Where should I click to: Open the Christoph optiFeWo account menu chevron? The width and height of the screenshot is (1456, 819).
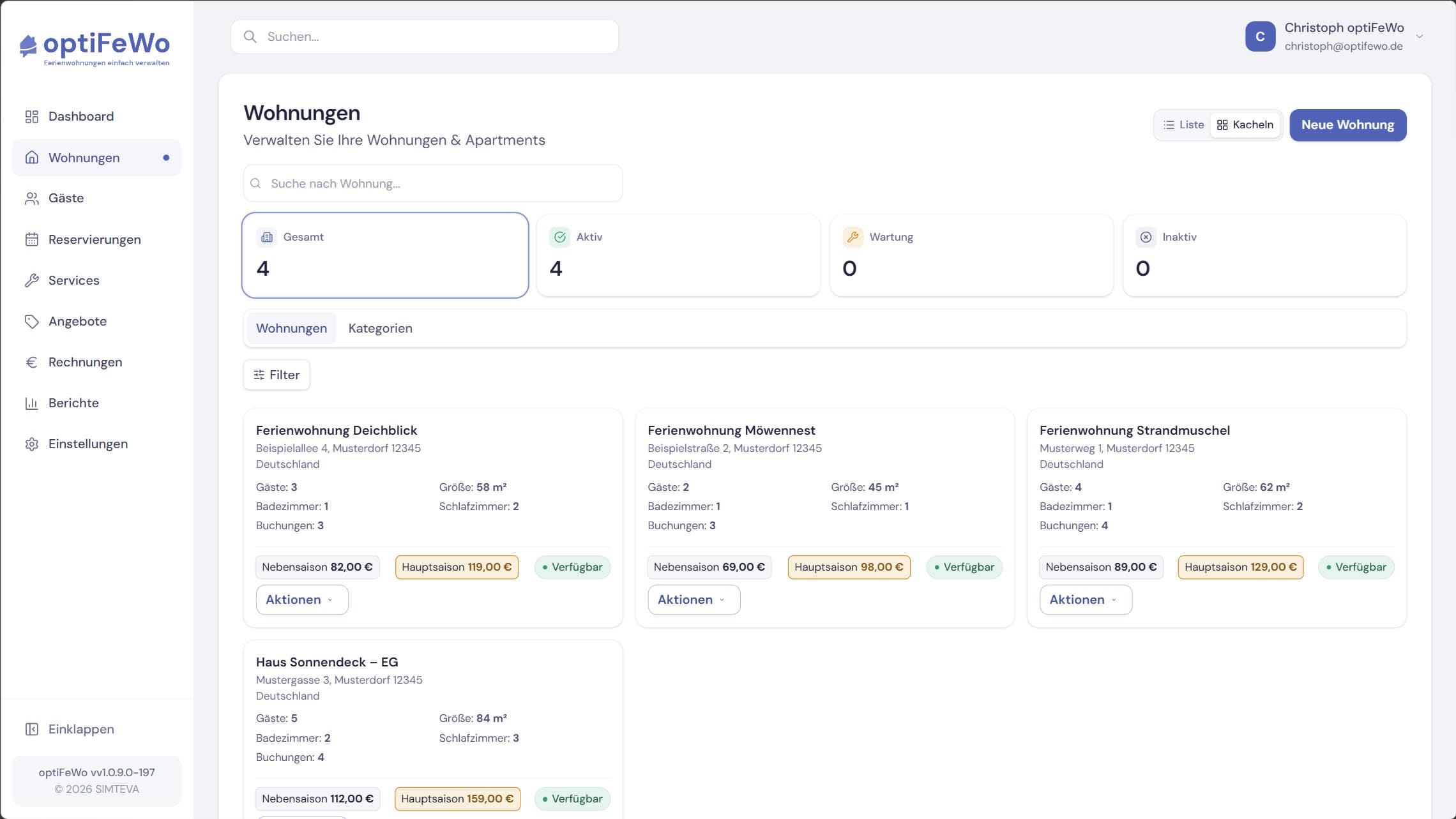pos(1420,36)
